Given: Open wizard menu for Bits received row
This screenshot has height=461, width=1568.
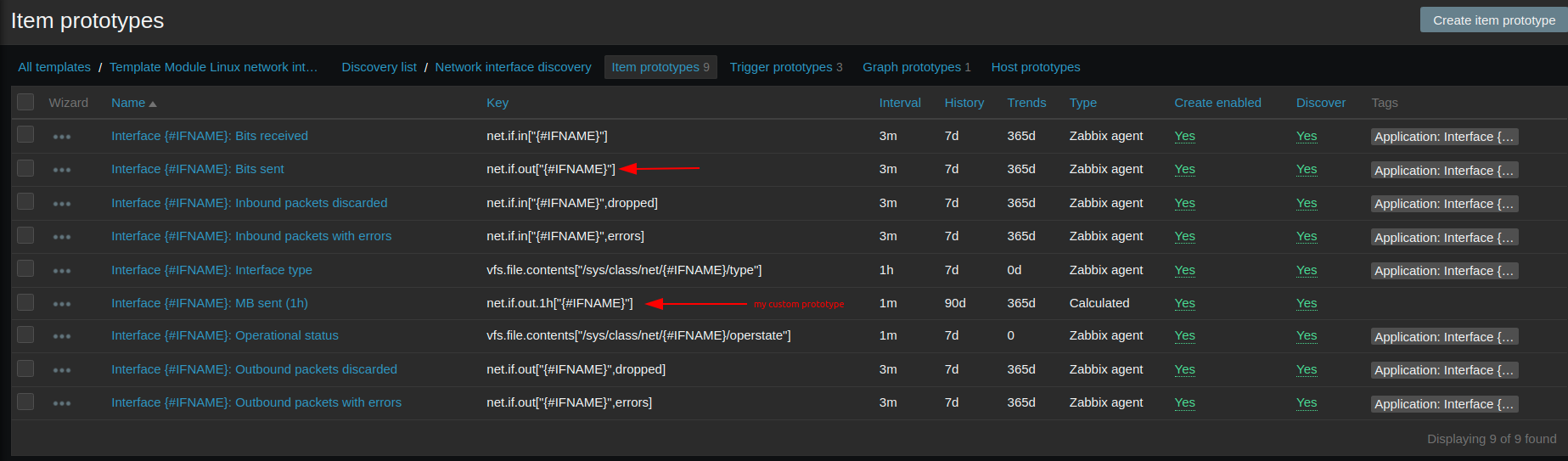Looking at the screenshot, I should pyautogui.click(x=62, y=137).
